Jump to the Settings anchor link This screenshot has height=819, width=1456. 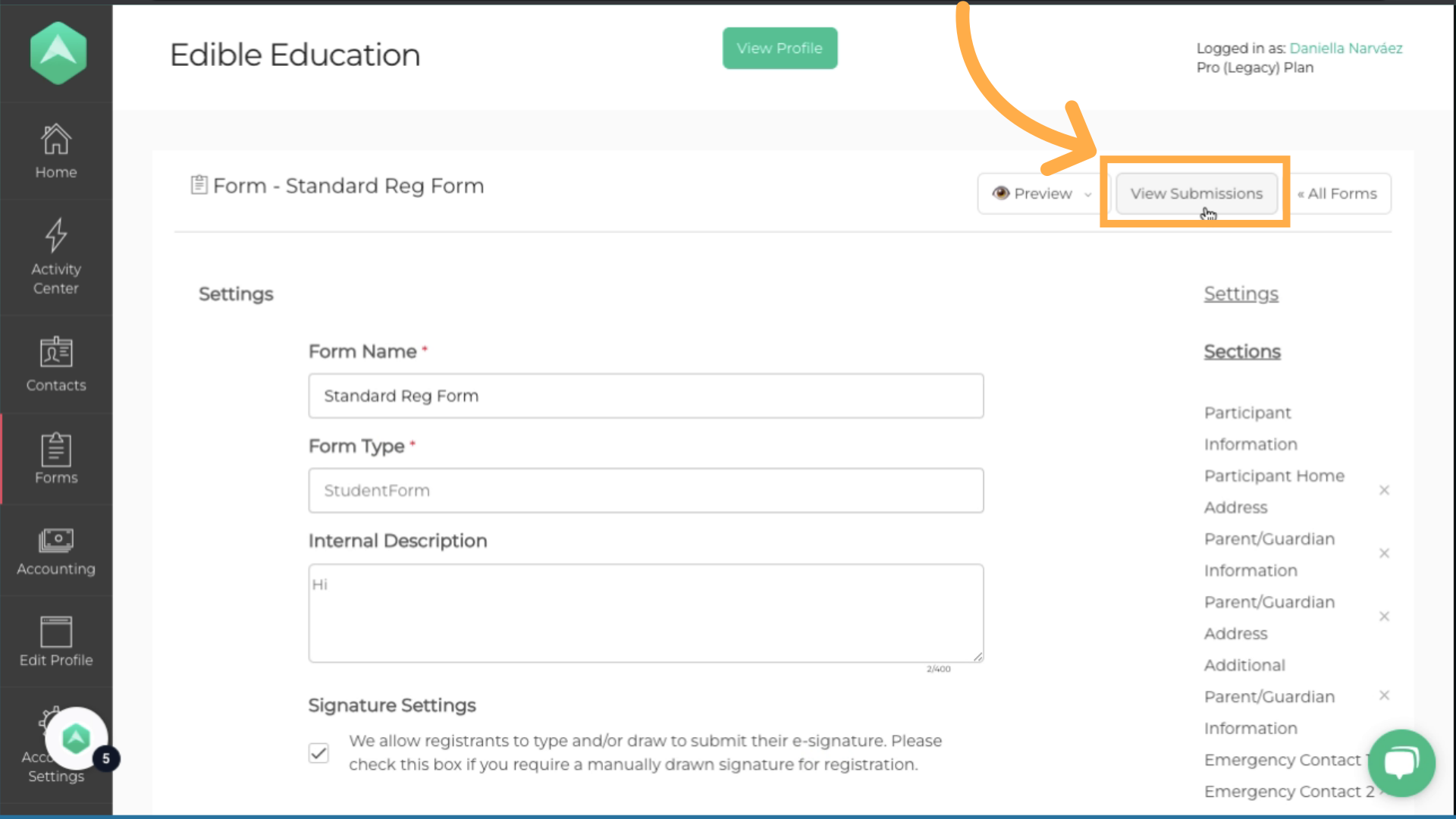pyautogui.click(x=1241, y=293)
